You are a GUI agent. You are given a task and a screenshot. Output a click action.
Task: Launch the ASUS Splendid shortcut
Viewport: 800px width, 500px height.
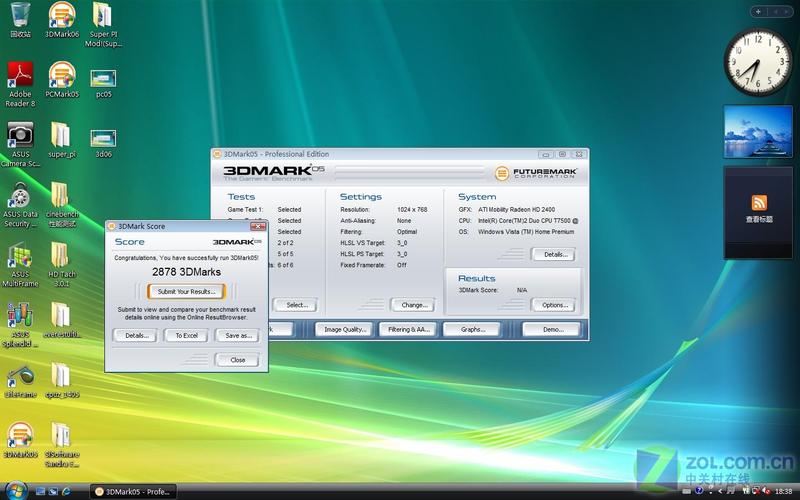(20, 325)
